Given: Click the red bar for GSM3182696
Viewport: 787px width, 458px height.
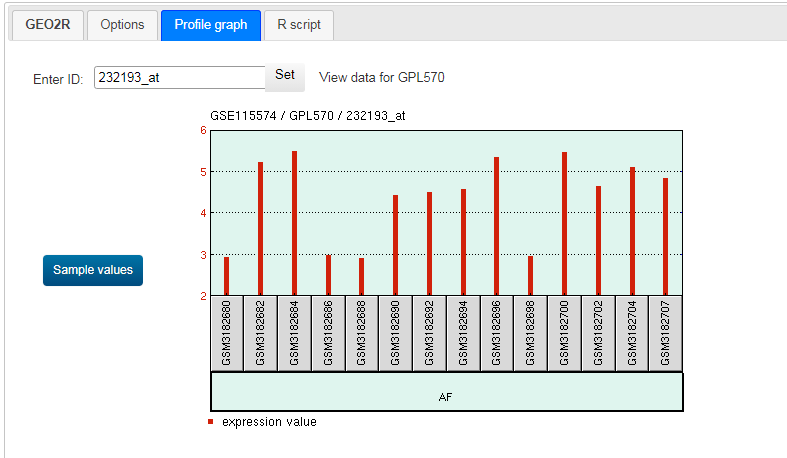Looking at the screenshot, I should 496,226.
